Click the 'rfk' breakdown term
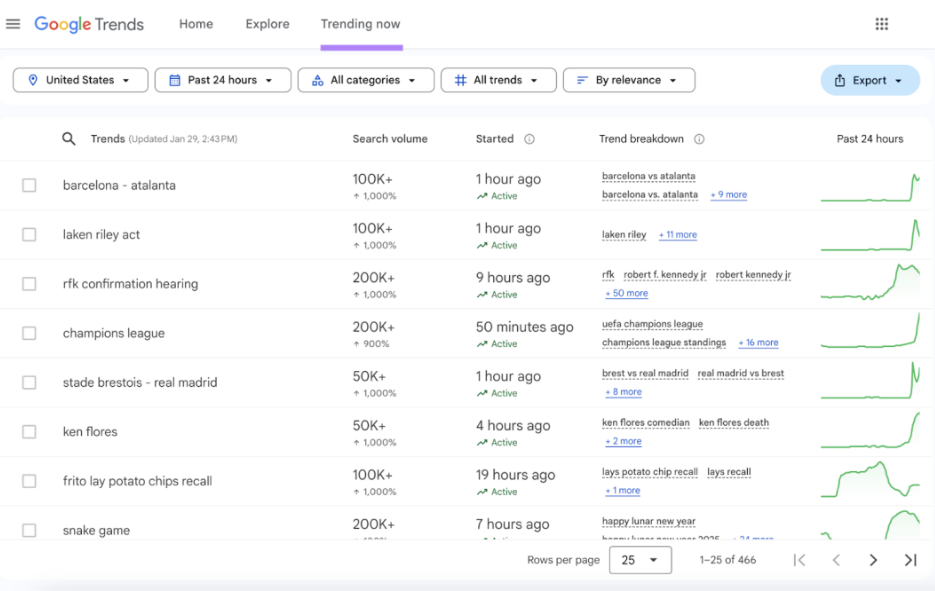Screen dimensions: 935x591 point(608,274)
